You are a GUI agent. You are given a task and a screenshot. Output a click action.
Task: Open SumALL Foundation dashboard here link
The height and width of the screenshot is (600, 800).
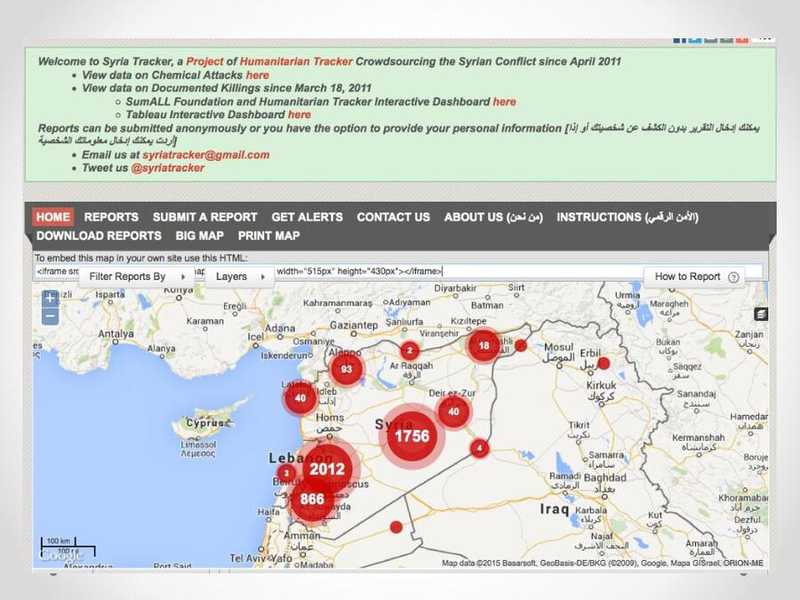click(x=505, y=102)
